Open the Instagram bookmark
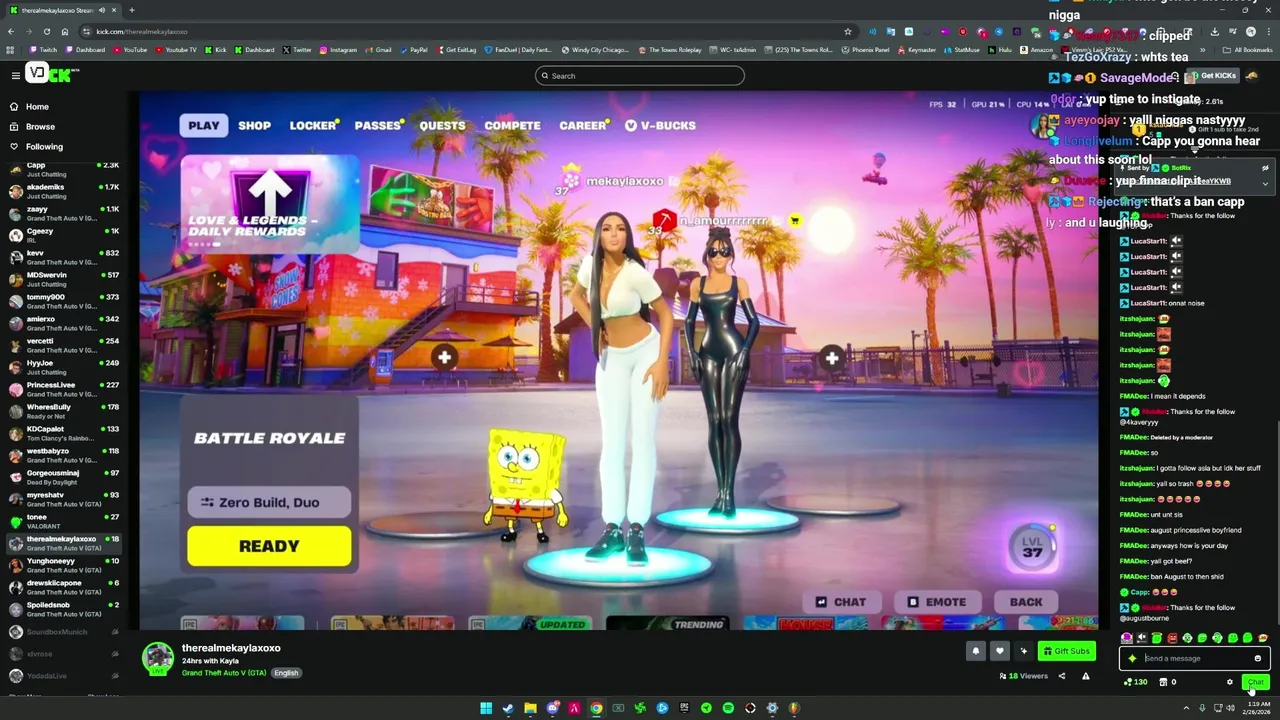 pos(338,49)
